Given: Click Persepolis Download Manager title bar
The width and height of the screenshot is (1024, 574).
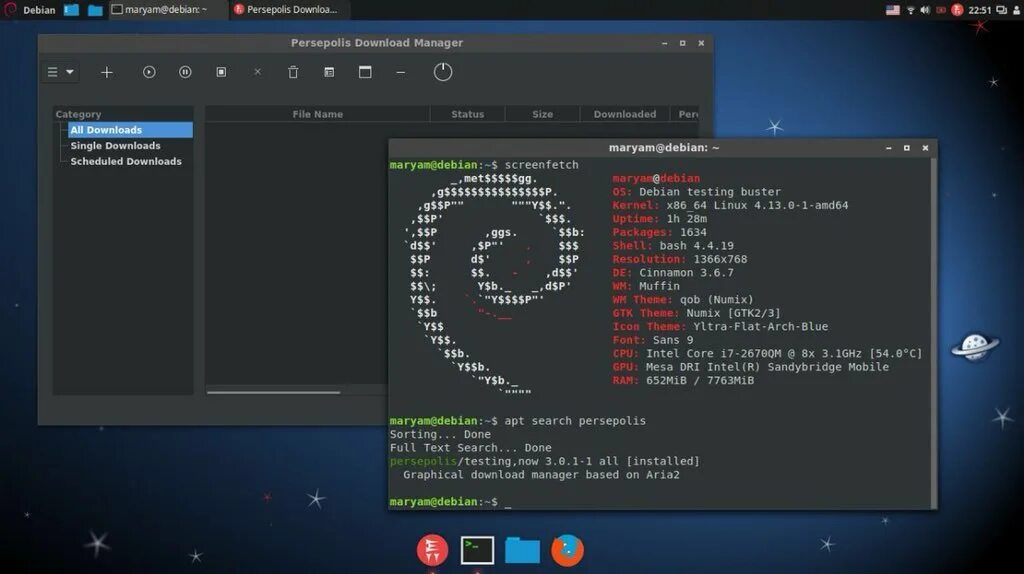Looking at the screenshot, I should pyautogui.click(x=377, y=42).
